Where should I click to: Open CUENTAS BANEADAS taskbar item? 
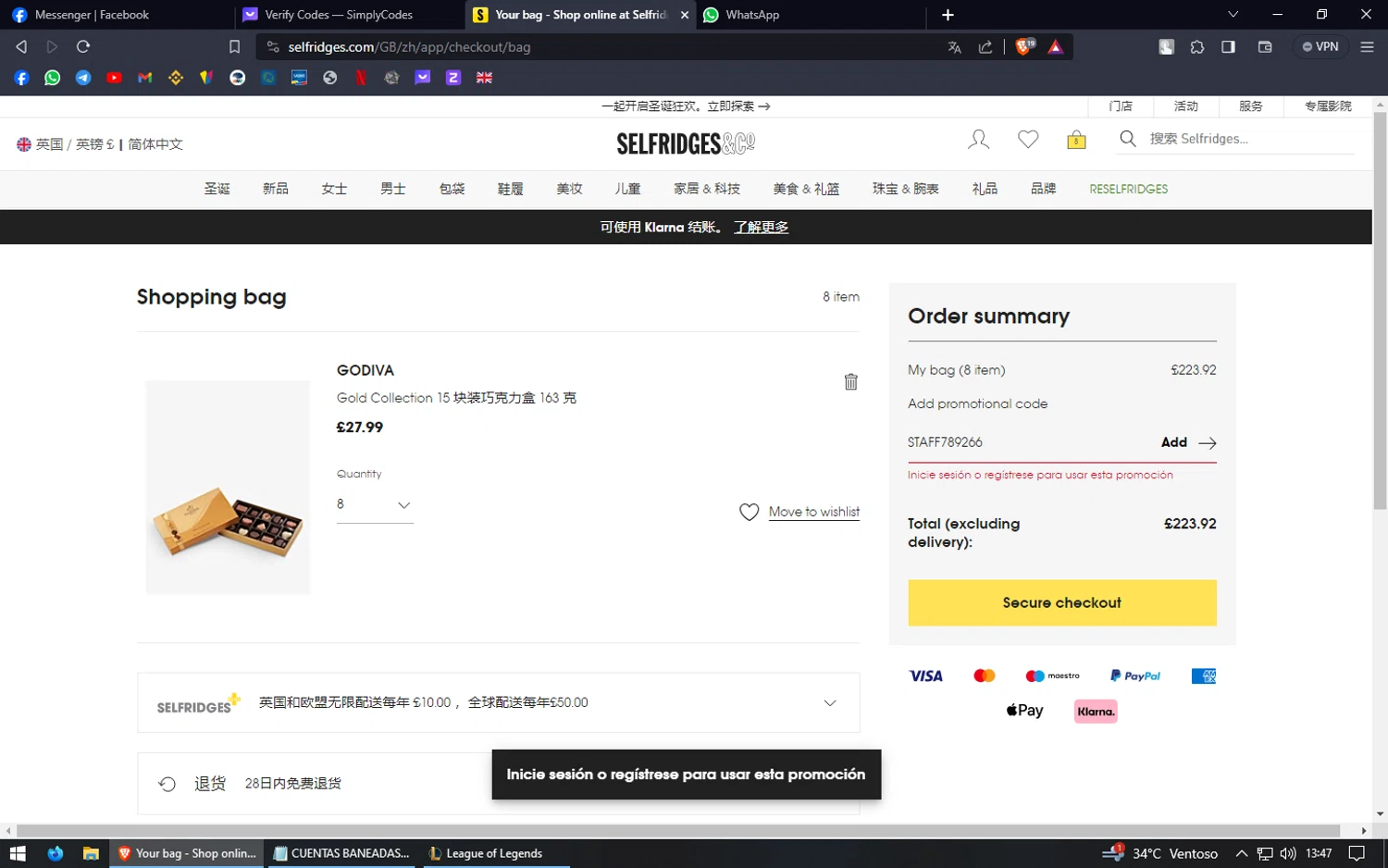point(341,853)
